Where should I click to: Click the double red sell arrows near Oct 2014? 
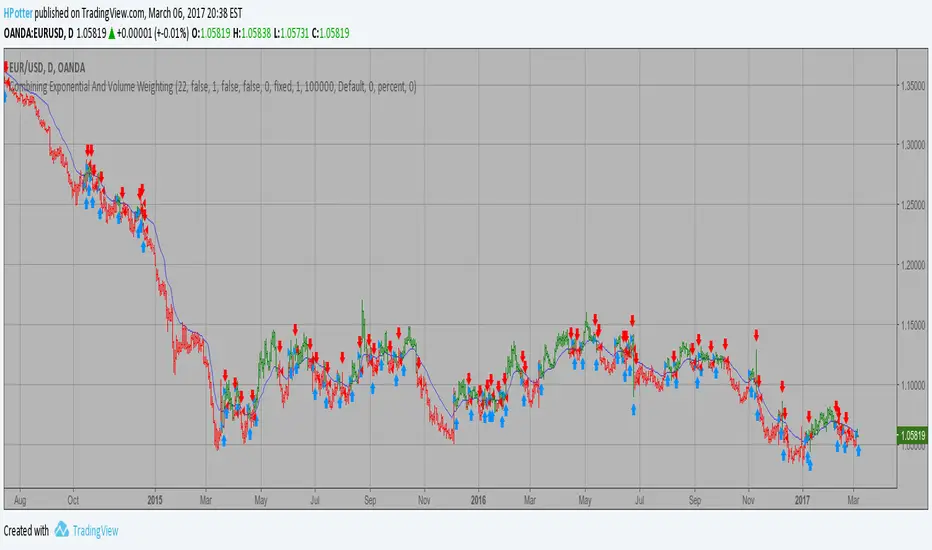tap(89, 149)
